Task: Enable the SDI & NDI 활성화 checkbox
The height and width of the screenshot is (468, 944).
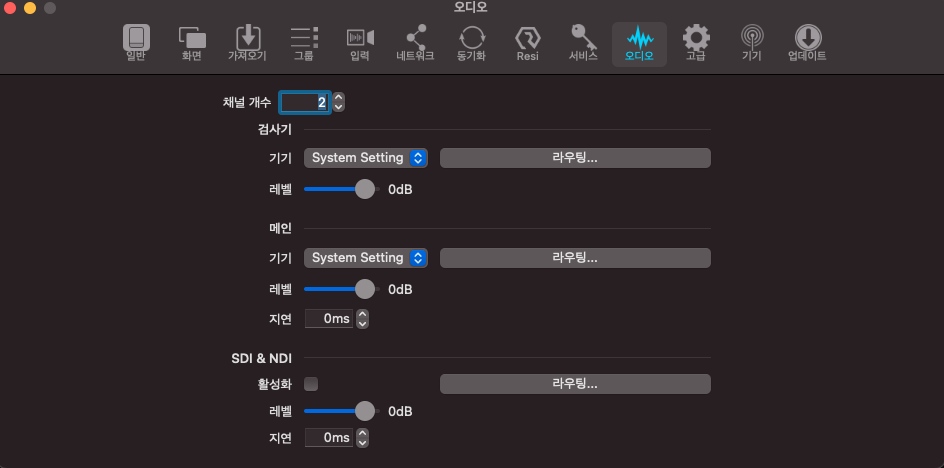Action: (x=311, y=384)
